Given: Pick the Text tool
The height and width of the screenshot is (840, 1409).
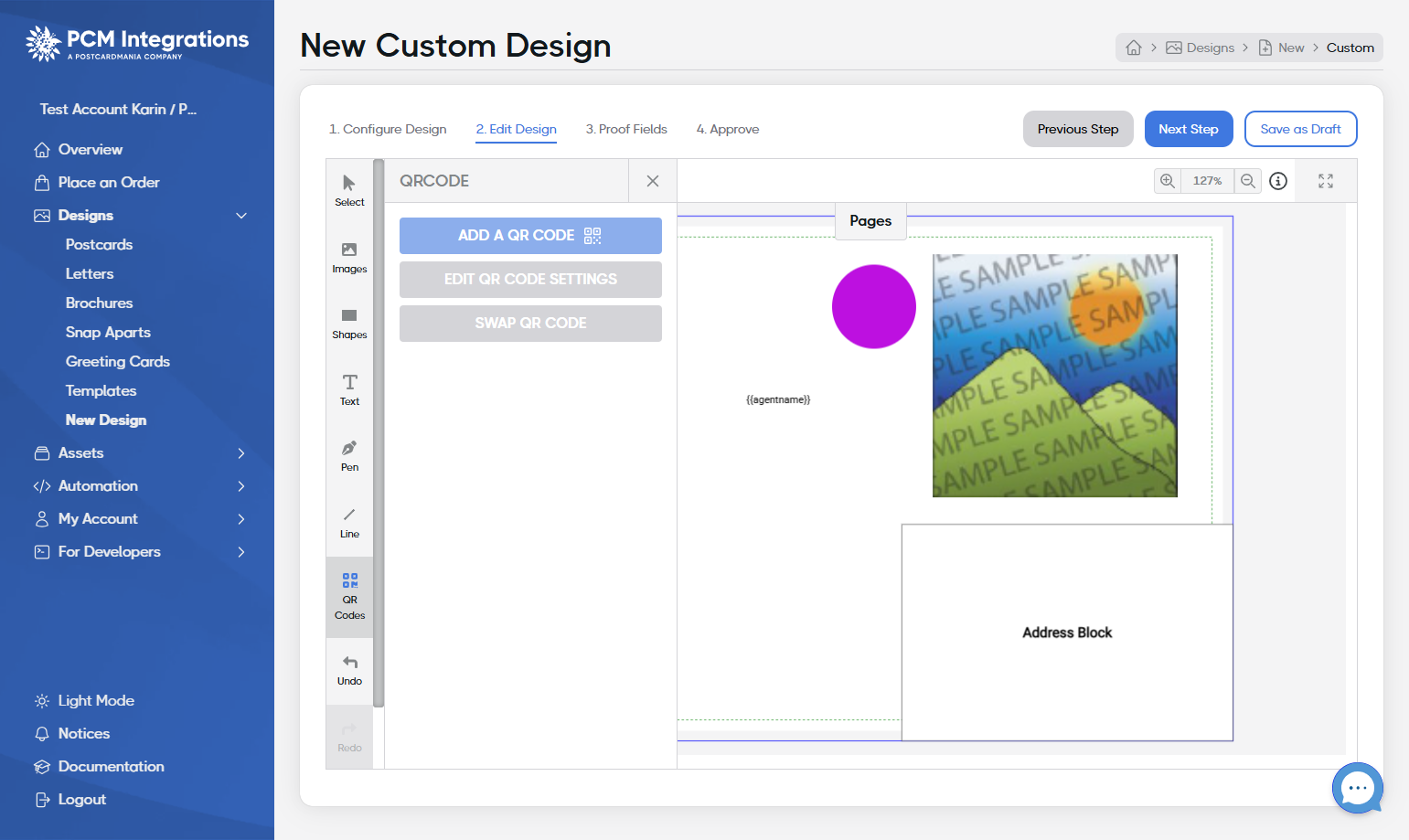Looking at the screenshot, I should [x=349, y=390].
